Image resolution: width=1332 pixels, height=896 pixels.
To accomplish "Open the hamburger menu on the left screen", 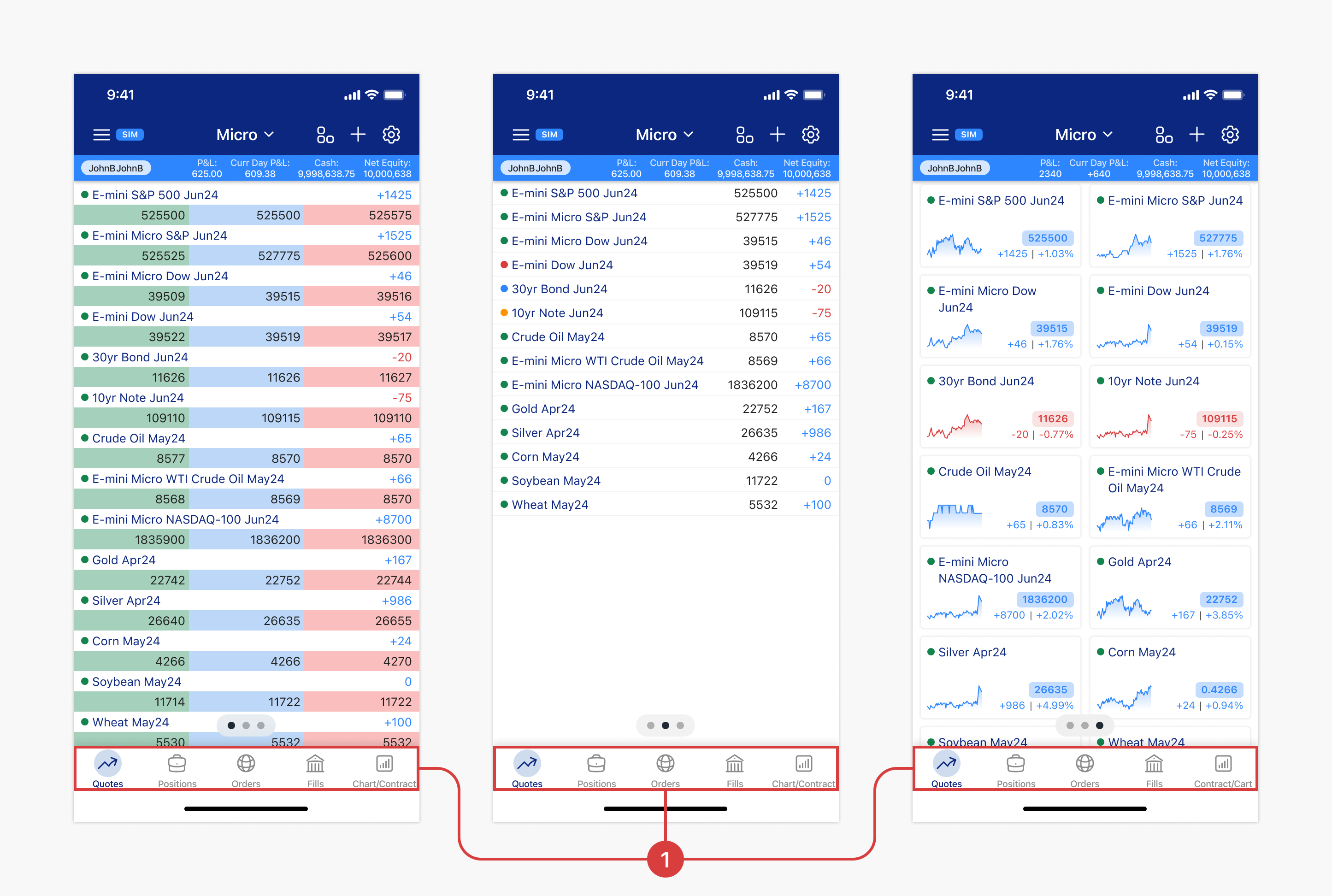I will pos(102,134).
